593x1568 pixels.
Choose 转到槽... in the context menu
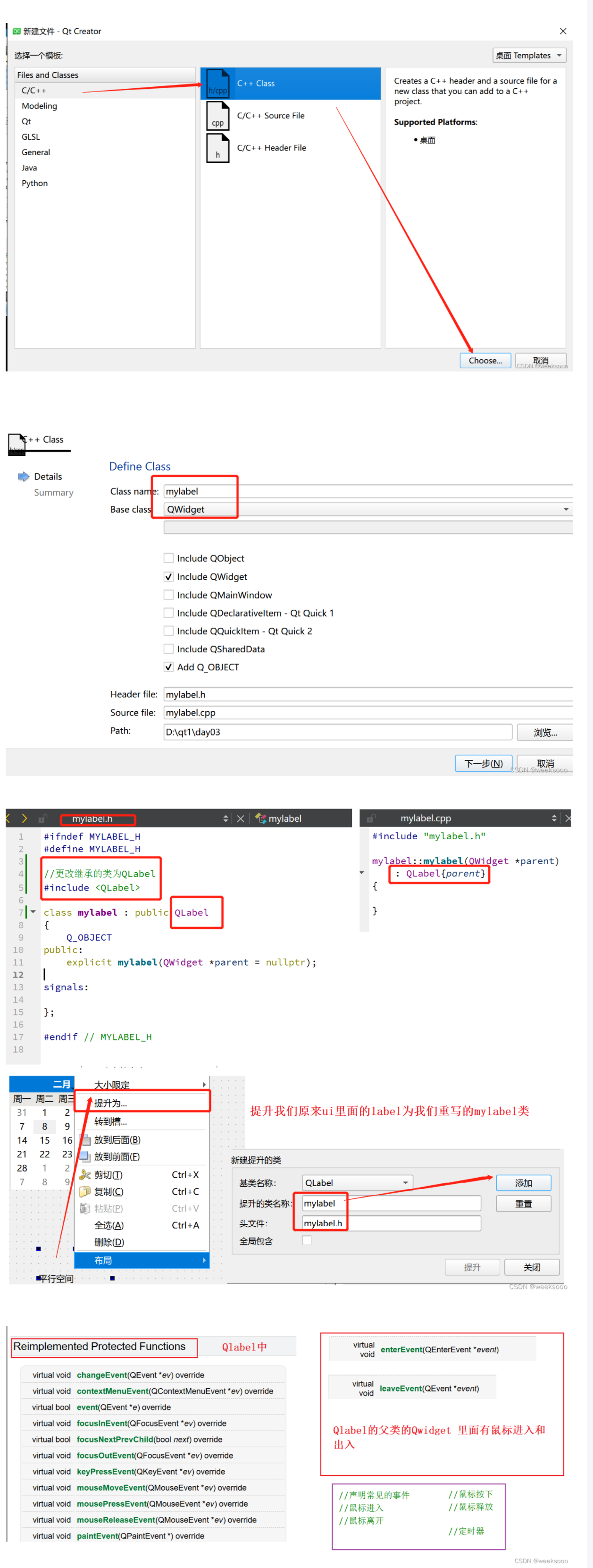coord(142,1121)
